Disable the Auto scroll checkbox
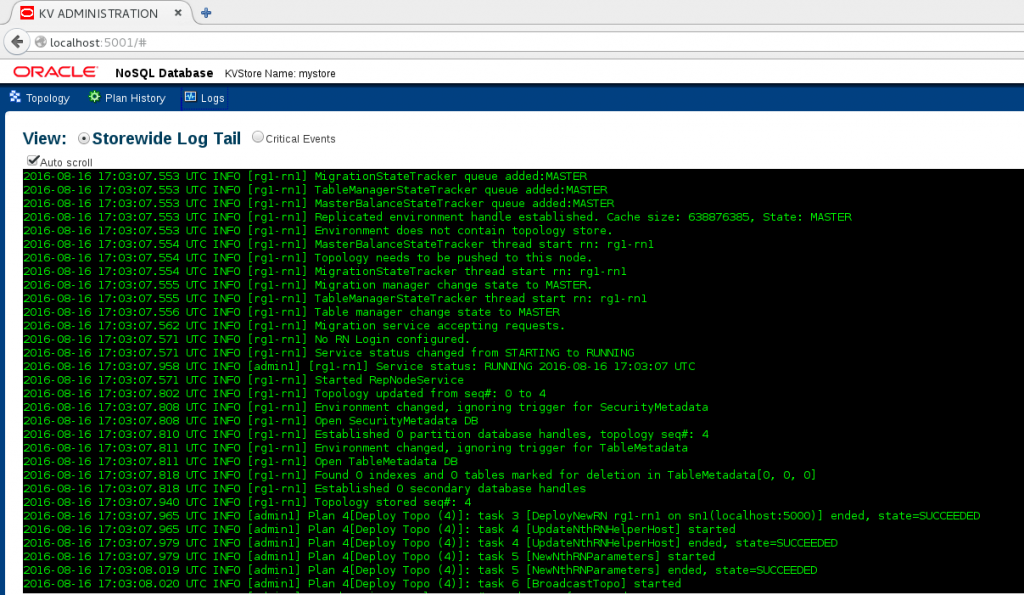 32,162
